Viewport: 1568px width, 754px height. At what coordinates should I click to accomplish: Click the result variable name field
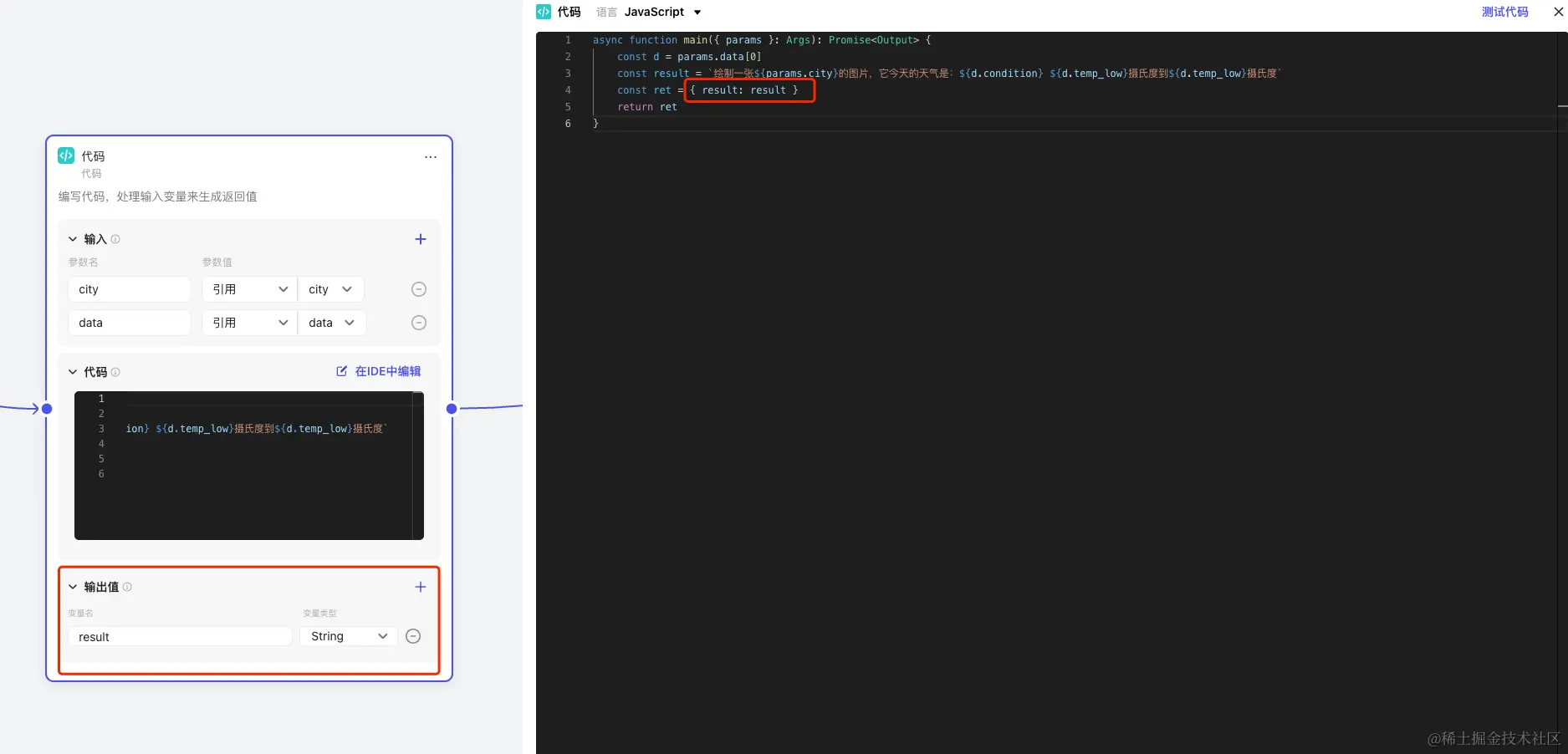(x=180, y=636)
